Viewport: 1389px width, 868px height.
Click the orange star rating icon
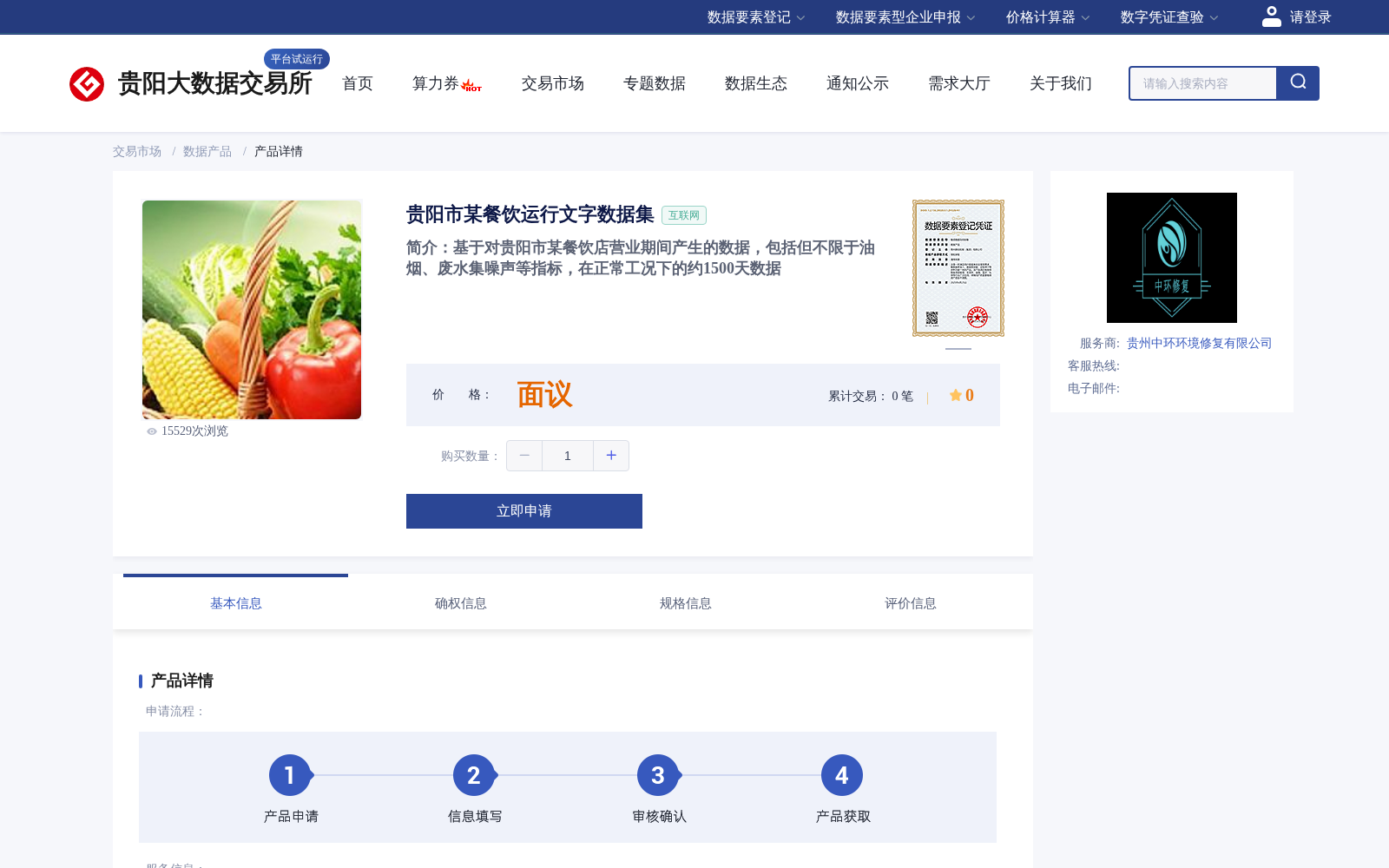[955, 395]
